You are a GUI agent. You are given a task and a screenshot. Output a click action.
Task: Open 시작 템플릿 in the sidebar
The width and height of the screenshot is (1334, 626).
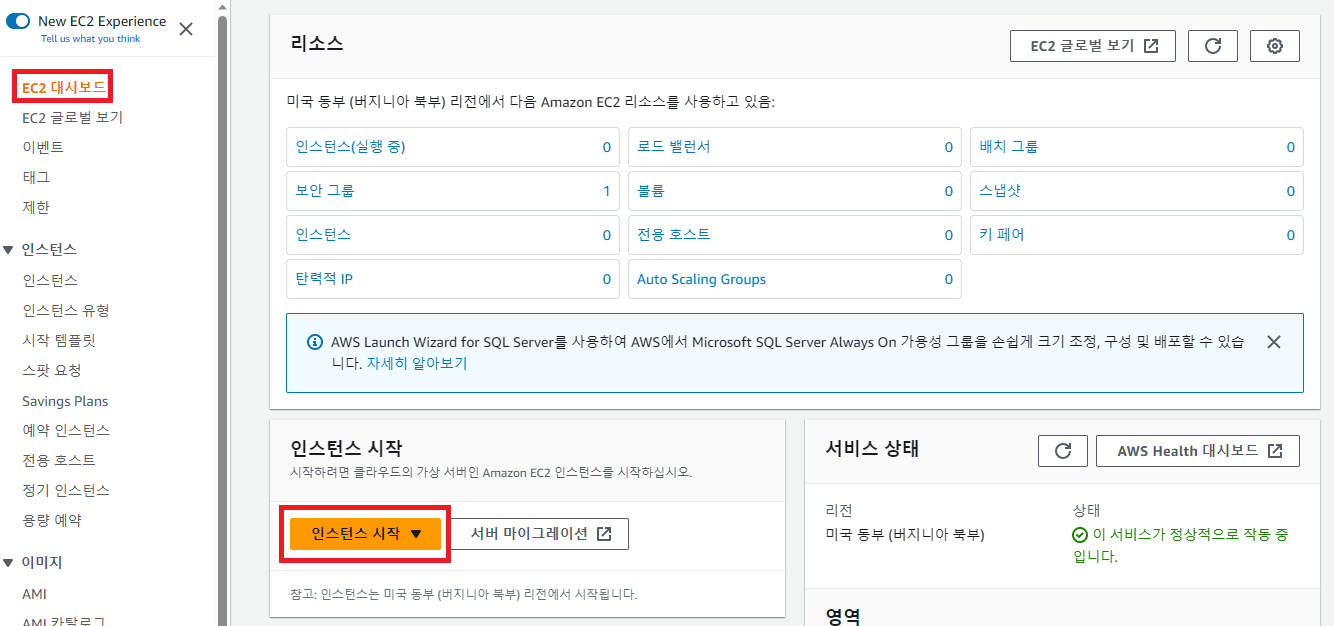59,340
